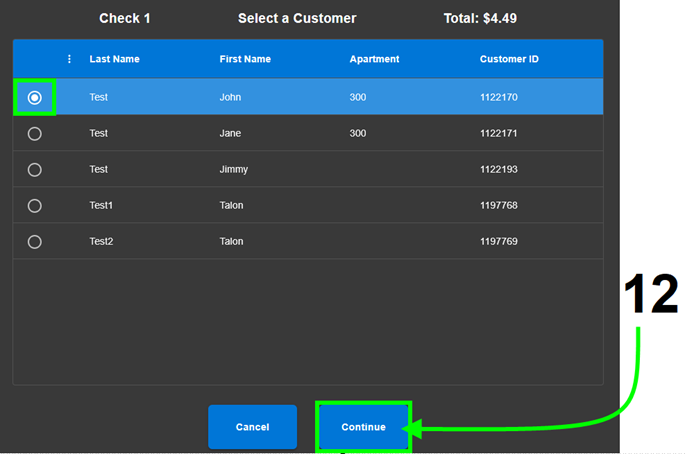Select the radio button for John Test
The image size is (685, 454).
click(35, 97)
